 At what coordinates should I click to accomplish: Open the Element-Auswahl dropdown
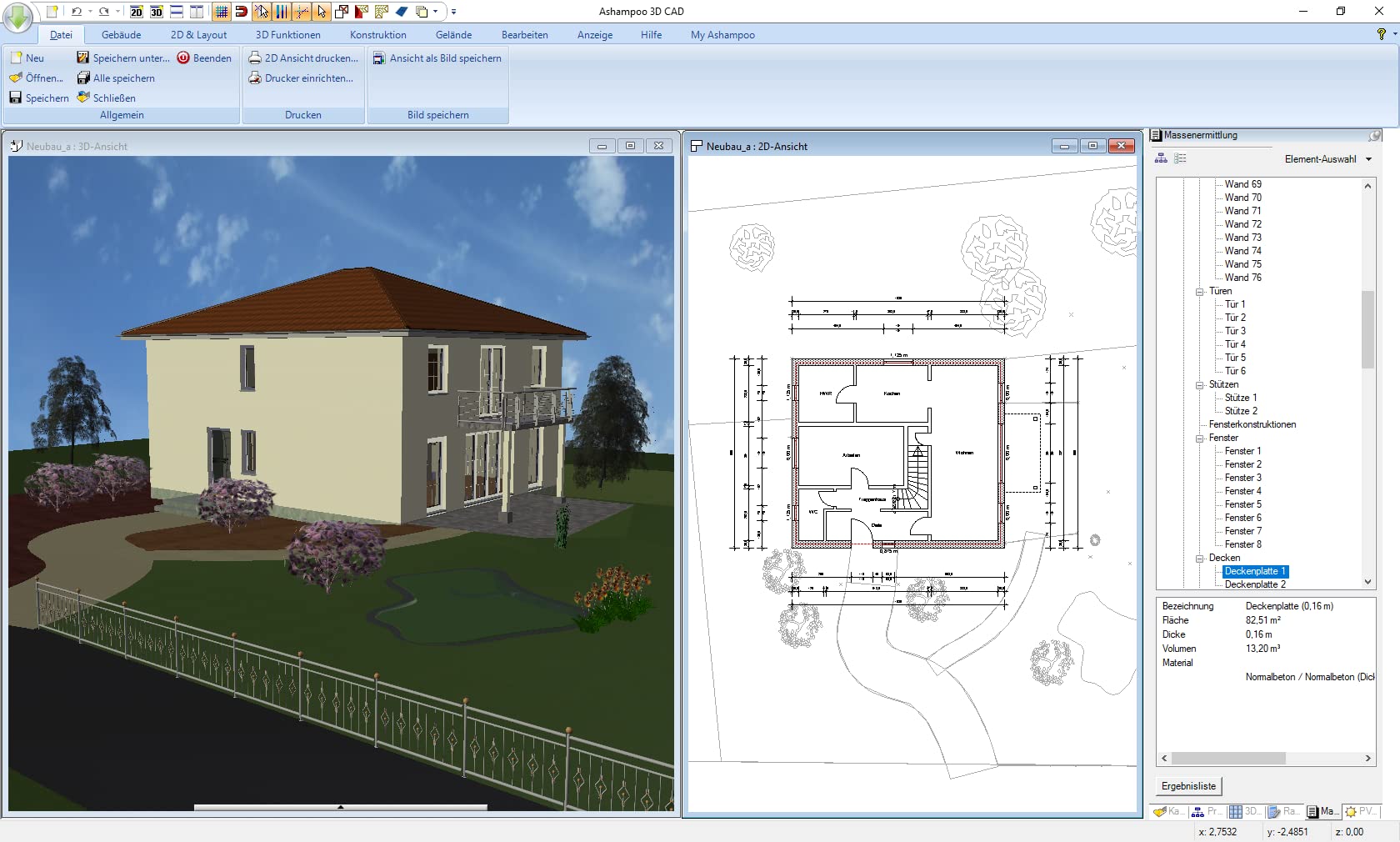tap(1368, 159)
